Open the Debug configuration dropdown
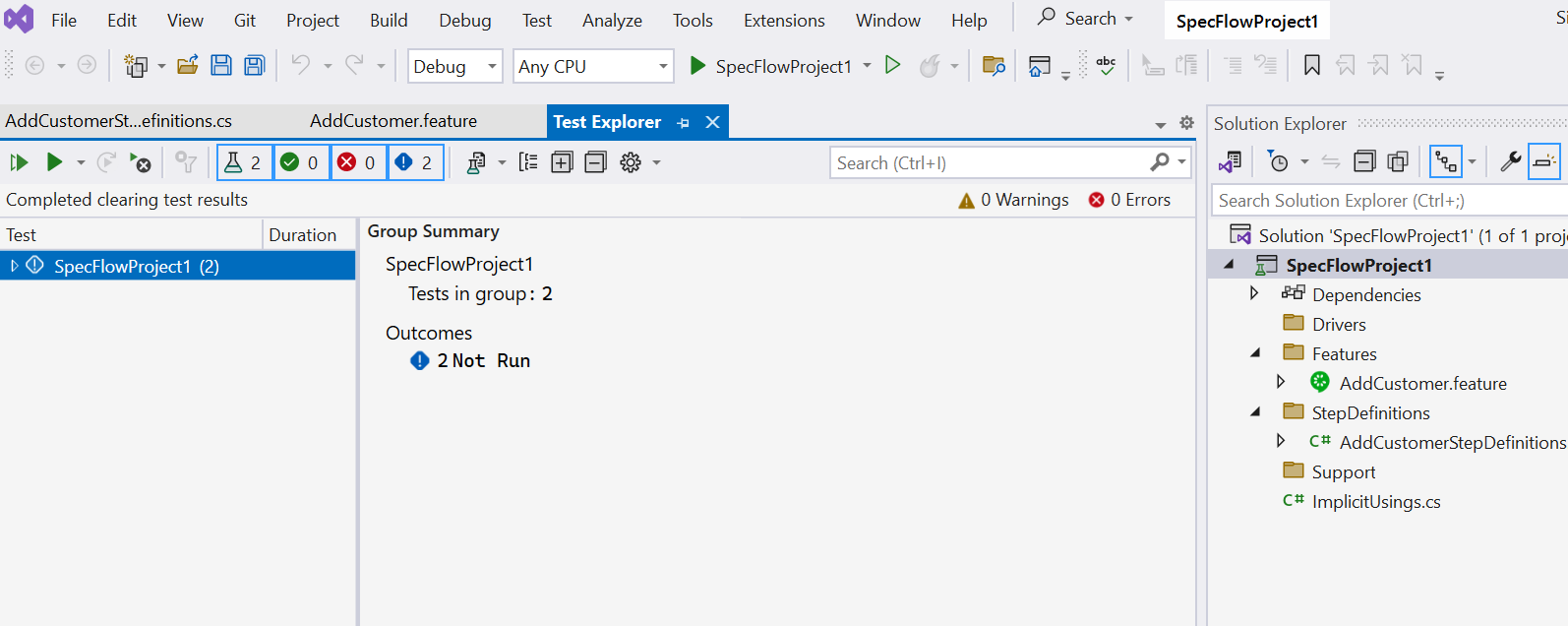 [454, 66]
